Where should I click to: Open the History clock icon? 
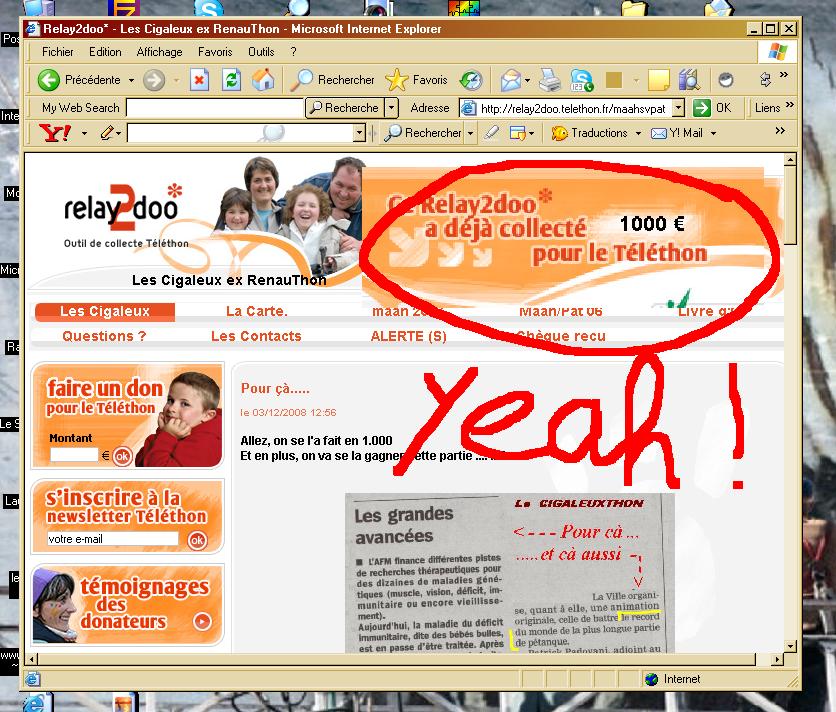coord(471,80)
